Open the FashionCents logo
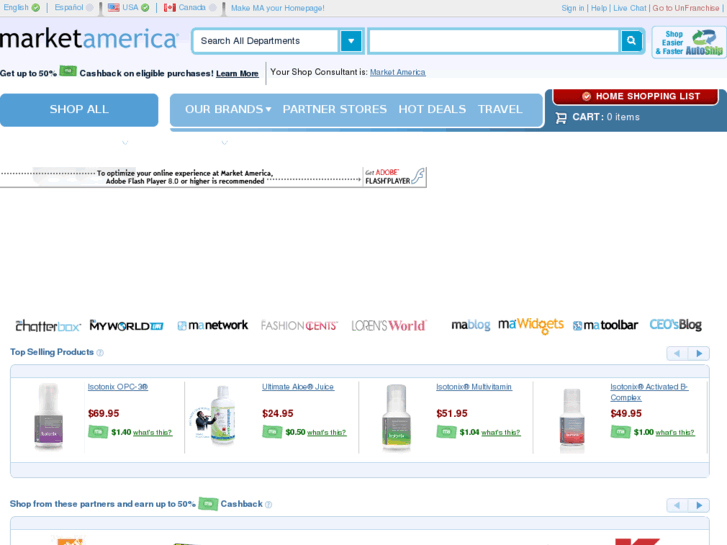Viewport: 727px width, 545px height. 299,326
